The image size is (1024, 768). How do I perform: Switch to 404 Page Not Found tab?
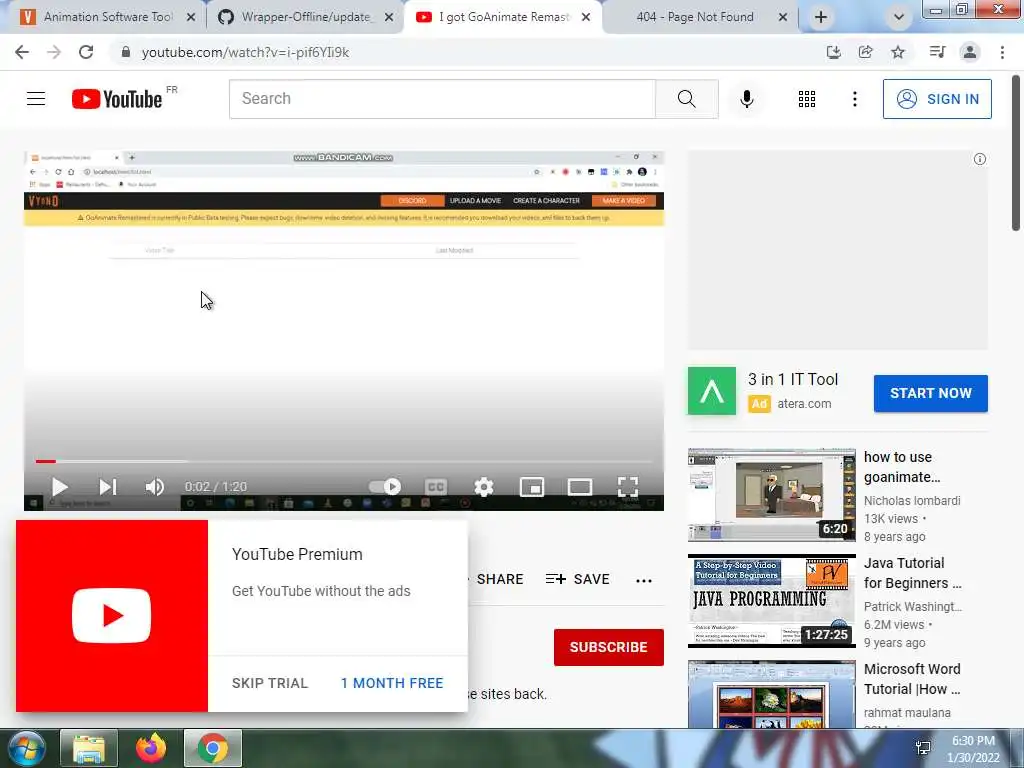tap(696, 17)
